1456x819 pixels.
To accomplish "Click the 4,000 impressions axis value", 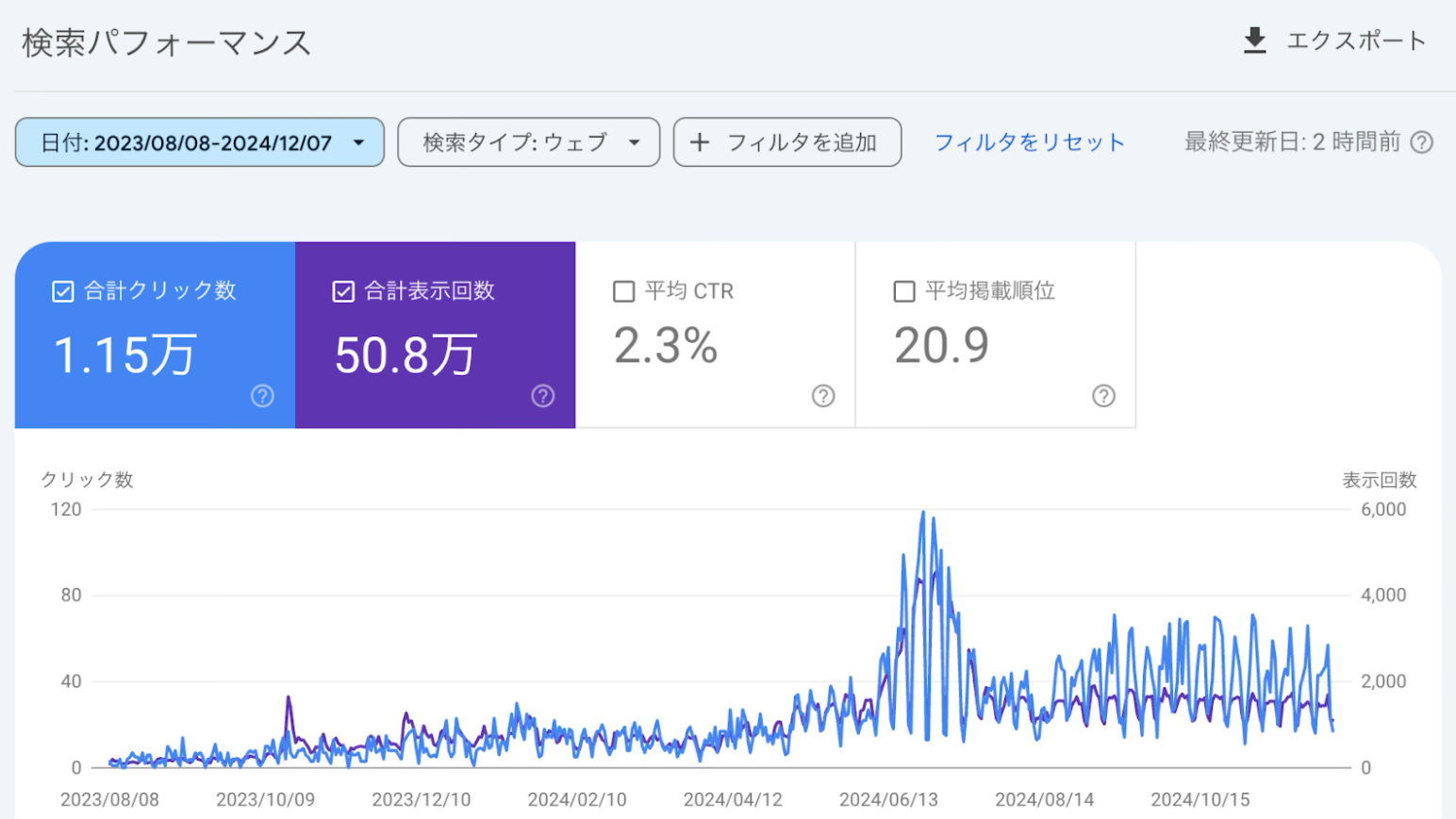I will [x=1383, y=596].
